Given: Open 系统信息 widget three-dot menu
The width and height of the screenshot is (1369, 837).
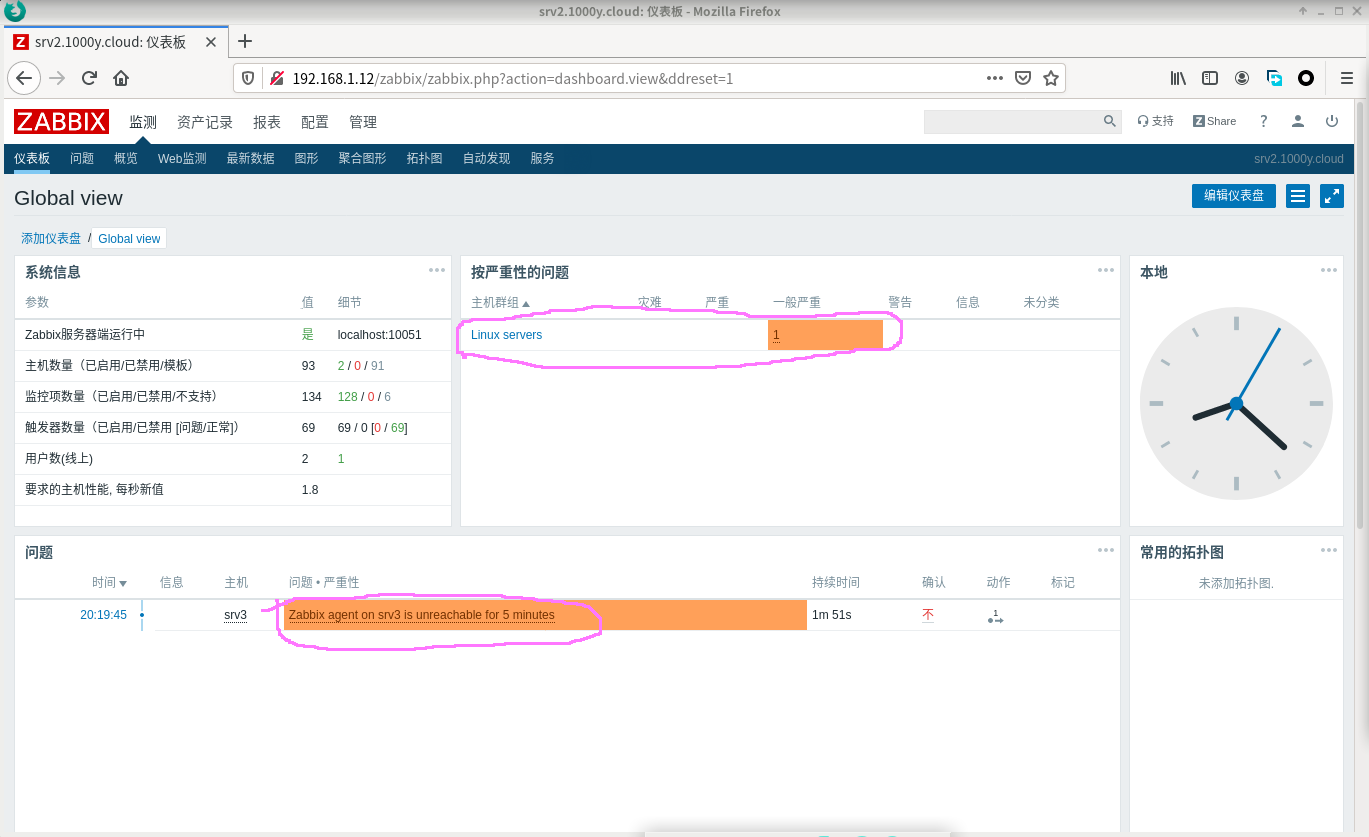Looking at the screenshot, I should 437,270.
